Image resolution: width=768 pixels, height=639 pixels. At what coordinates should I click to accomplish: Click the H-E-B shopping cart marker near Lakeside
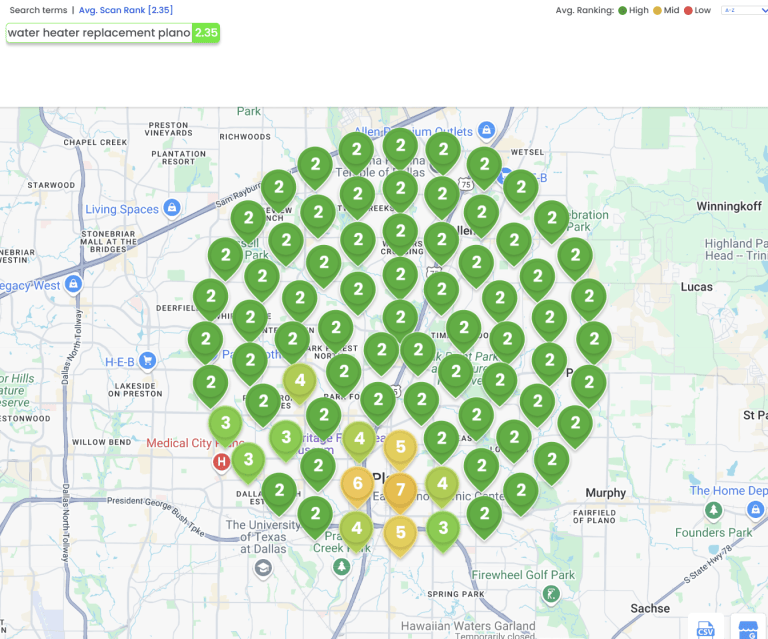[148, 360]
